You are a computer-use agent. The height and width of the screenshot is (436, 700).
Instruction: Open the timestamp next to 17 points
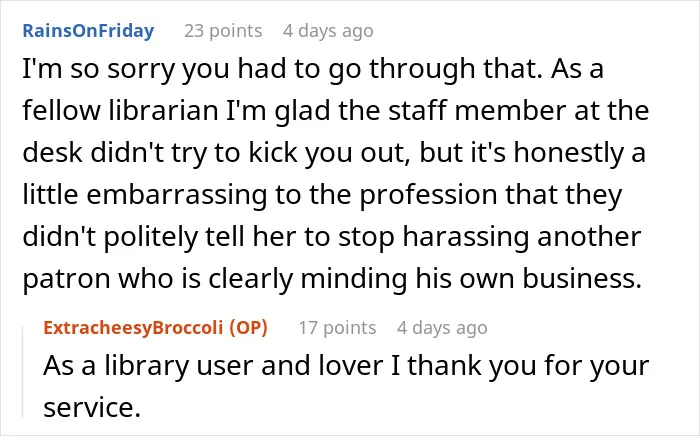coord(442,328)
